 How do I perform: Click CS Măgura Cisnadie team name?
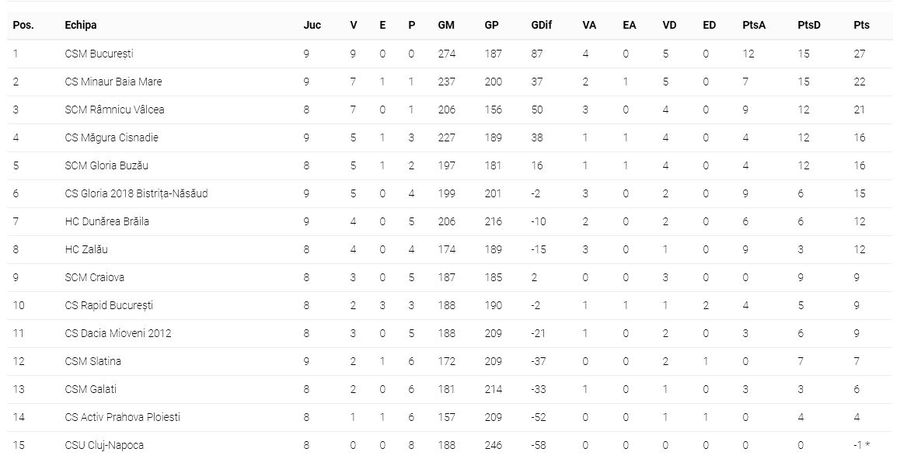111,138
